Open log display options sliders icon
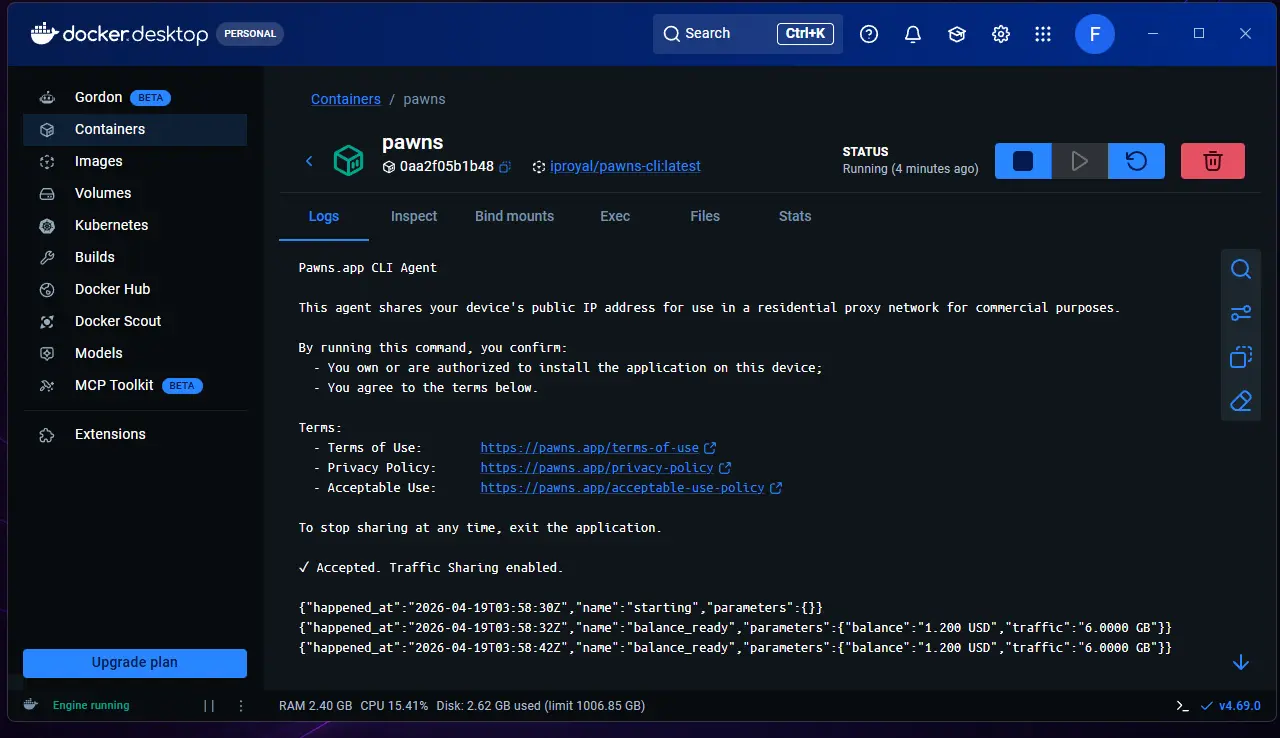The image size is (1280, 738). point(1241,313)
